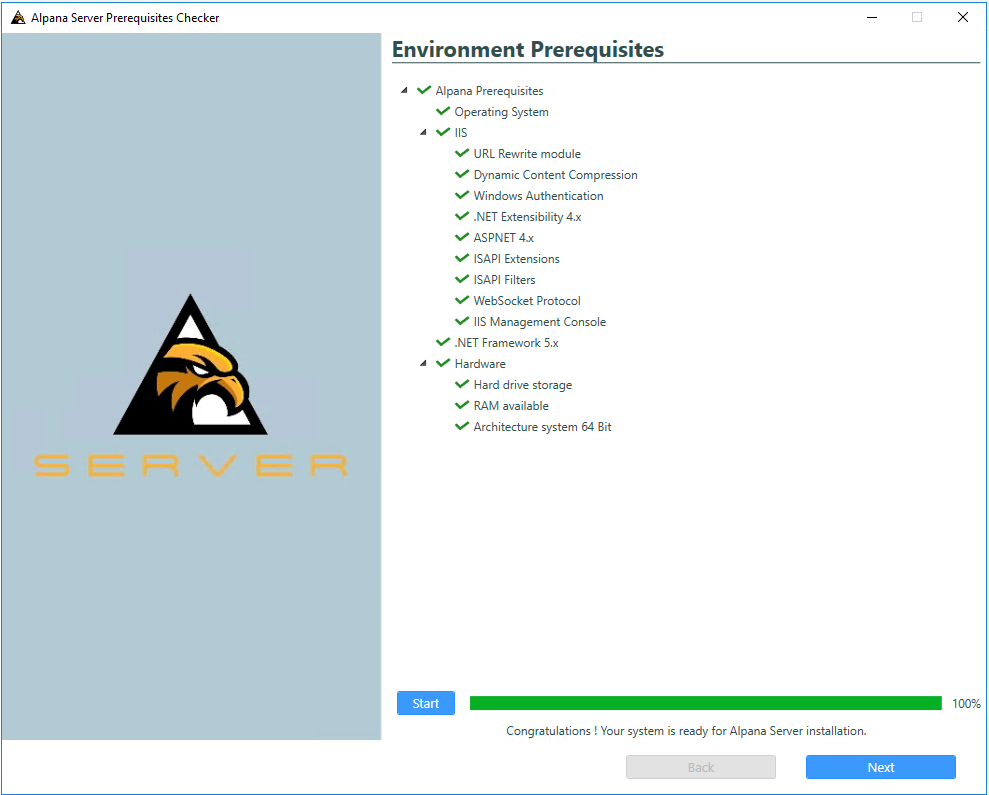This screenshot has width=989, height=795.
Task: Click checkmark beside RAM available
Action: [x=462, y=405]
